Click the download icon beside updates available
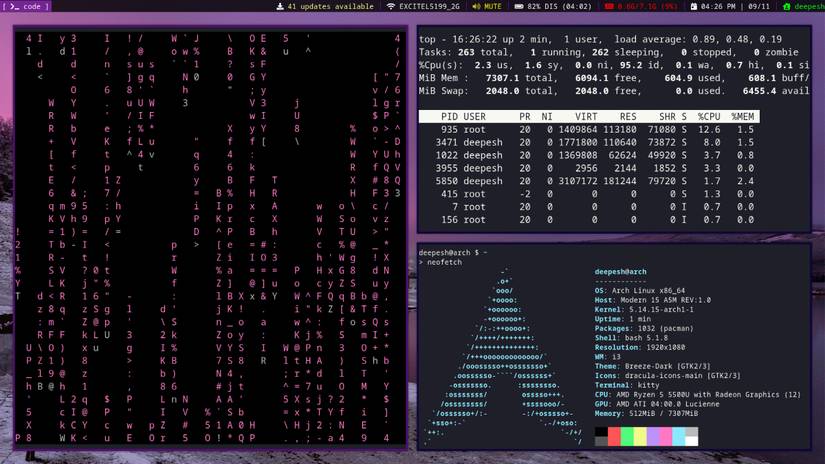Screen dimensions: 825x464 280,6
